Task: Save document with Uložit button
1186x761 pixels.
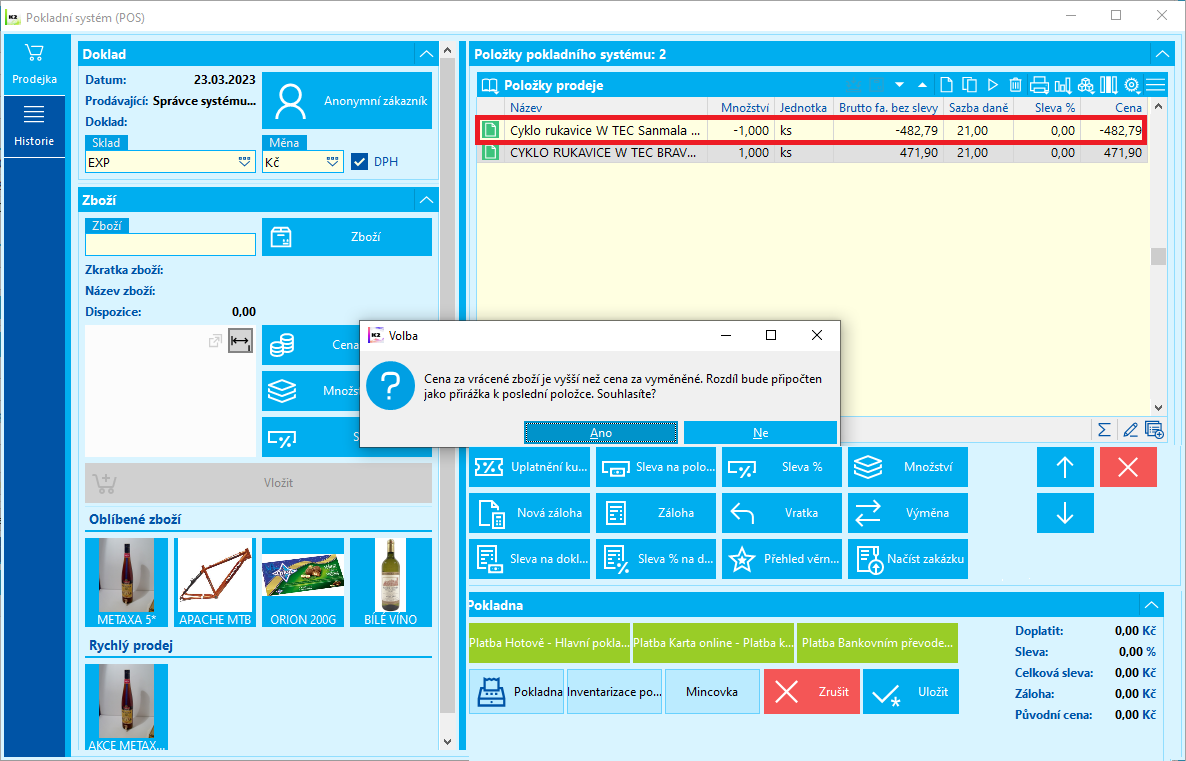Action: (x=911, y=691)
